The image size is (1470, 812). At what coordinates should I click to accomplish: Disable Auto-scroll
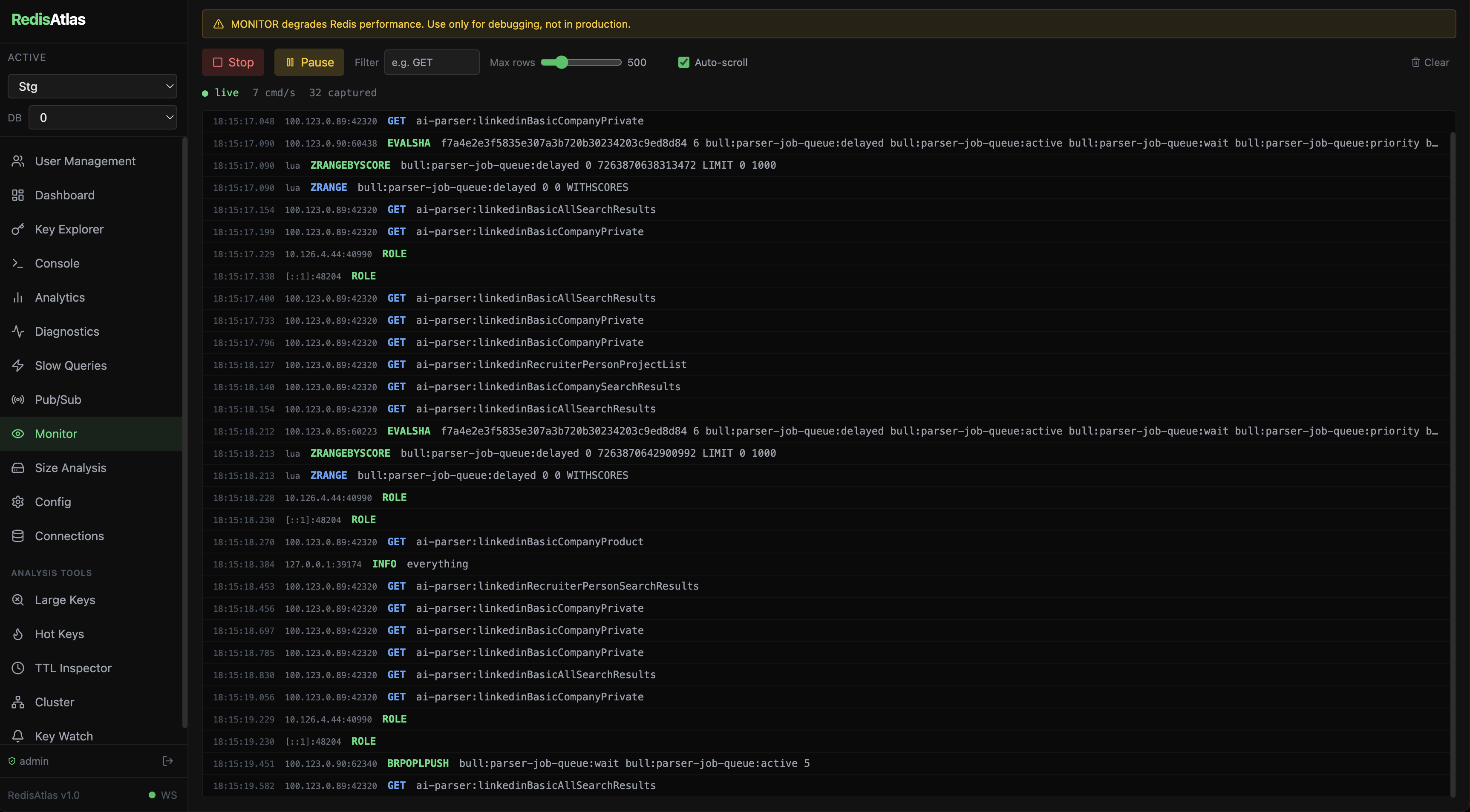point(683,62)
